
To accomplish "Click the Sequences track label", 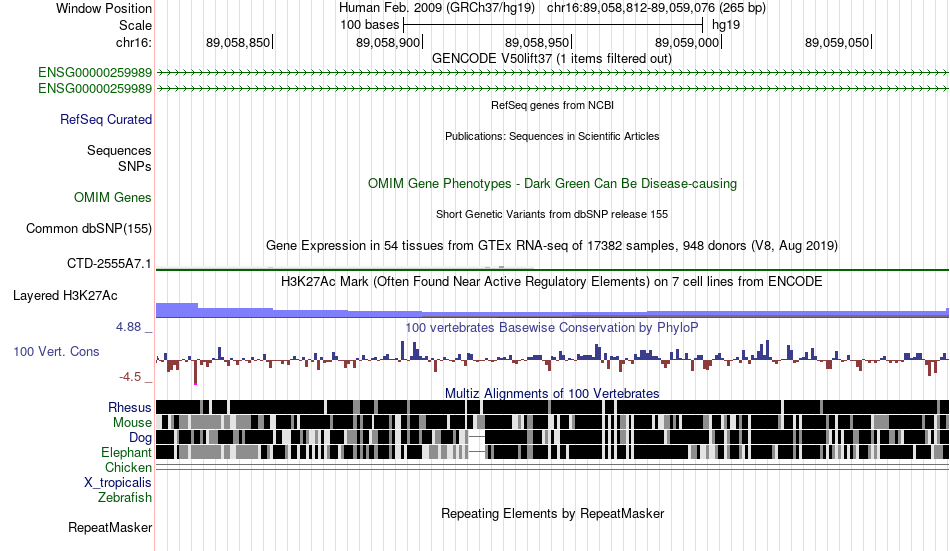I will 119,150.
